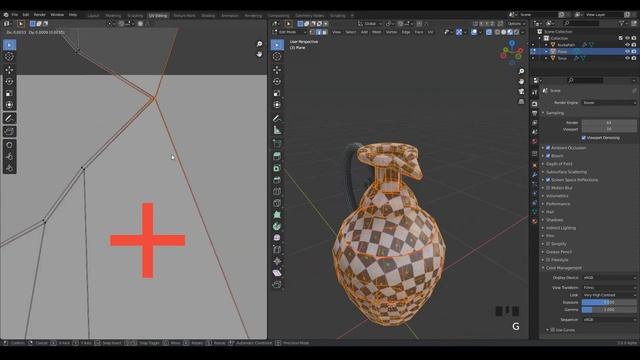Expand the Indirect Lighting panel
The image size is (640, 360).
[x=561, y=228]
